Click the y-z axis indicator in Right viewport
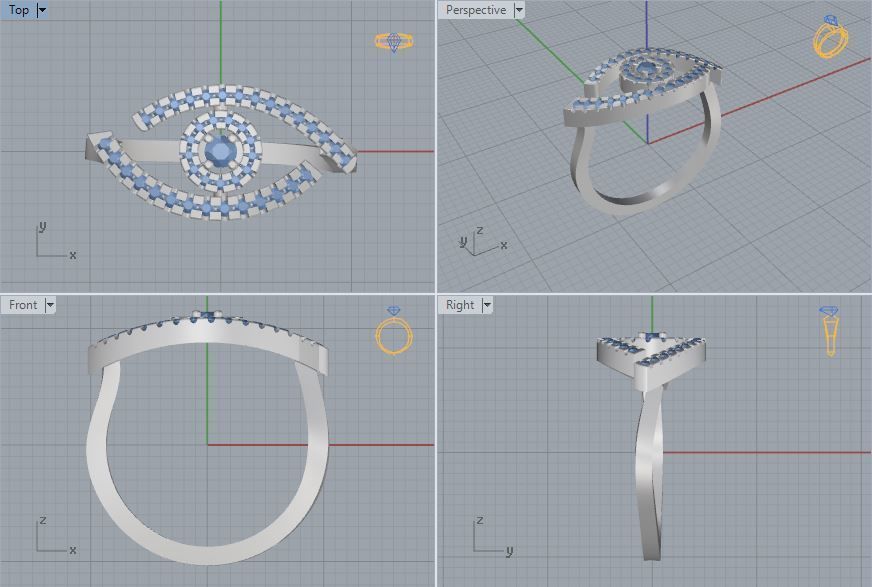The height and width of the screenshot is (587, 872). click(493, 536)
